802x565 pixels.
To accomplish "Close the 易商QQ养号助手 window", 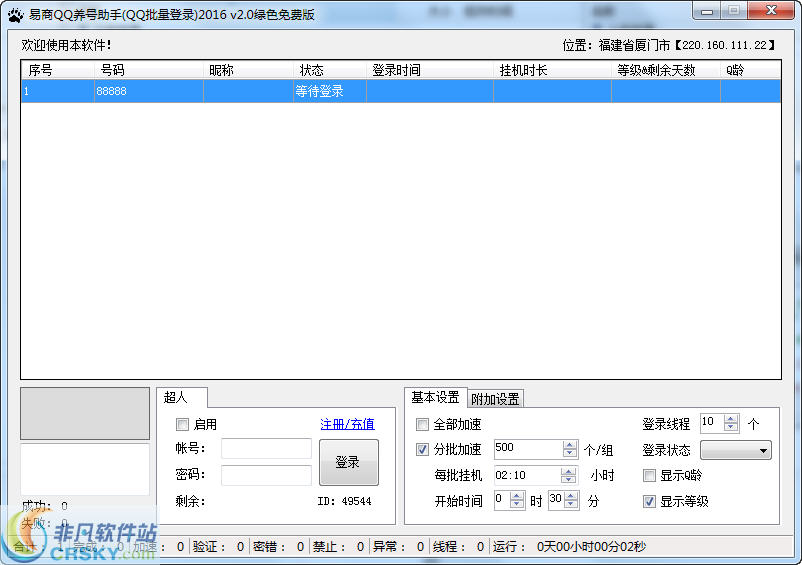I will [771, 10].
